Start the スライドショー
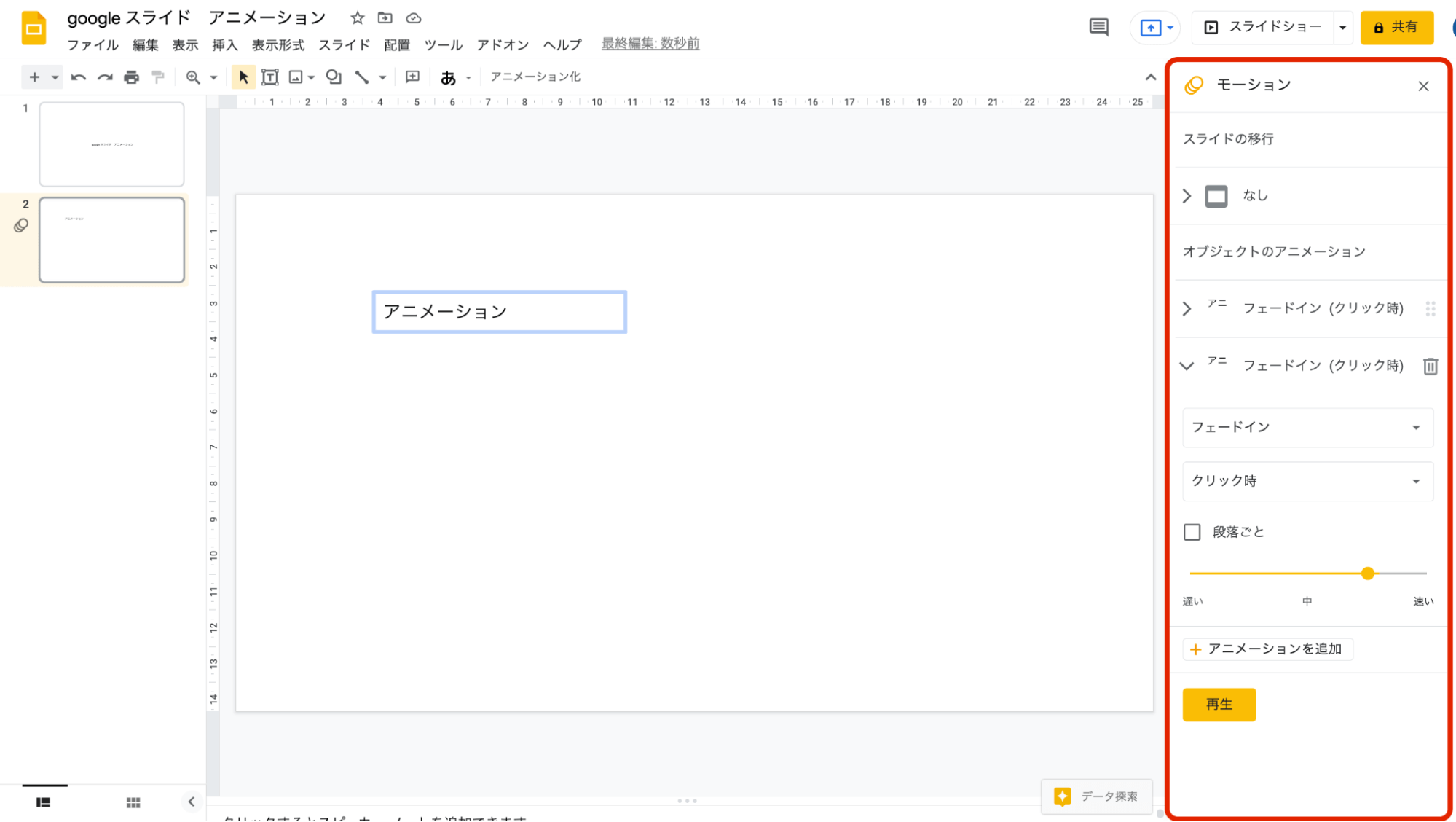 pyautogui.click(x=1263, y=28)
